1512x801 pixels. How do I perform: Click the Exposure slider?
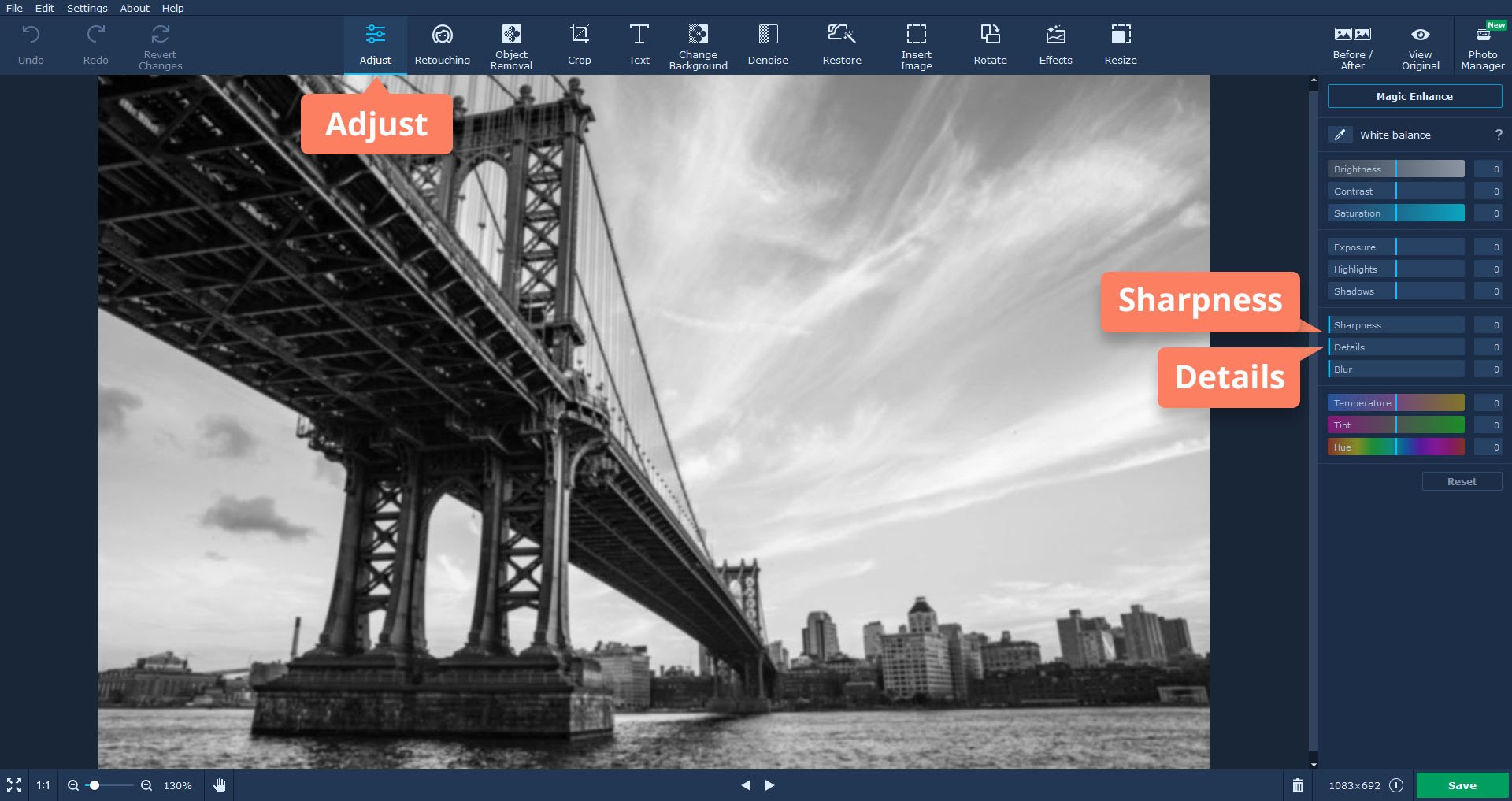pos(1396,247)
